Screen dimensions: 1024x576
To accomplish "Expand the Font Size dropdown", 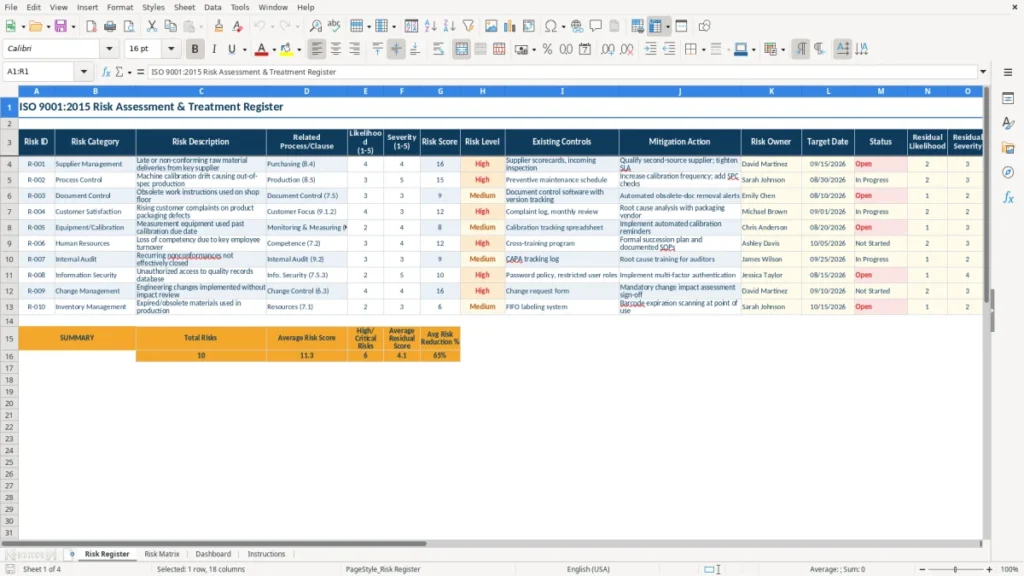I will (171, 48).
